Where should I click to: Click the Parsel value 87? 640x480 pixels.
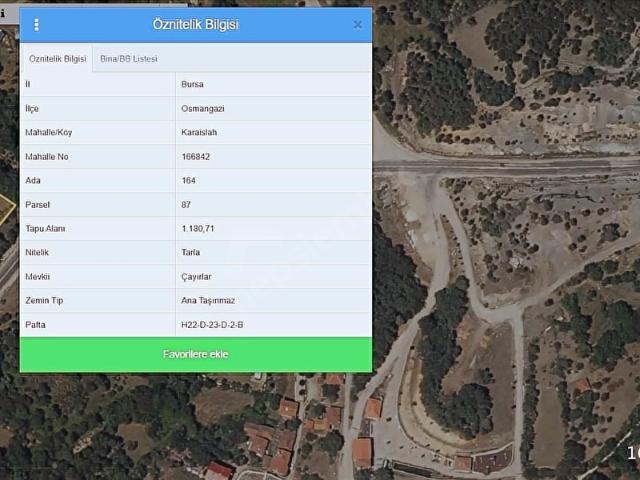pyautogui.click(x=186, y=205)
